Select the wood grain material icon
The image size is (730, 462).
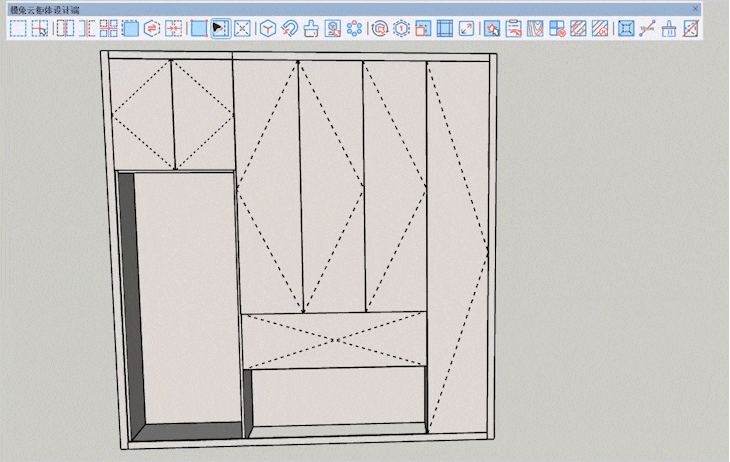tap(536, 29)
